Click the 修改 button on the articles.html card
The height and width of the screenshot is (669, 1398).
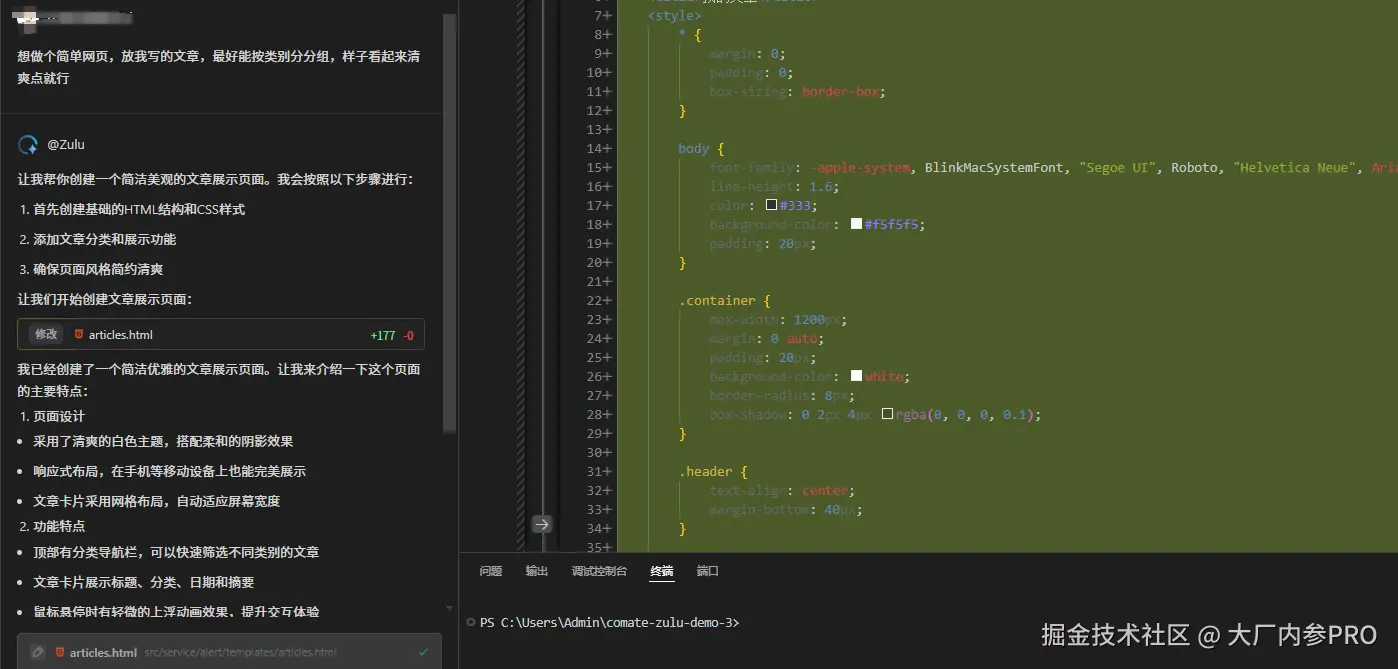click(x=46, y=333)
